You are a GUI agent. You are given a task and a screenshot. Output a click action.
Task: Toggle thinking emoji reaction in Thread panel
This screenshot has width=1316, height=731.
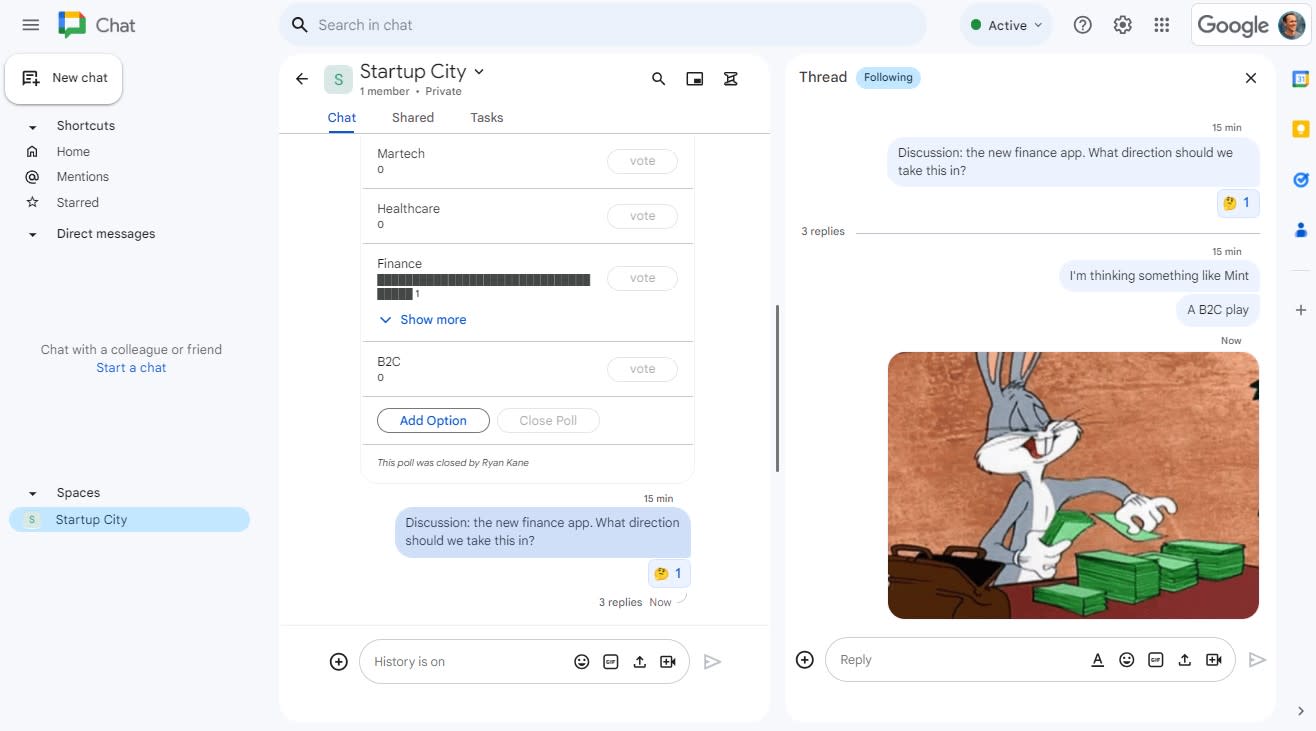pyautogui.click(x=1237, y=203)
